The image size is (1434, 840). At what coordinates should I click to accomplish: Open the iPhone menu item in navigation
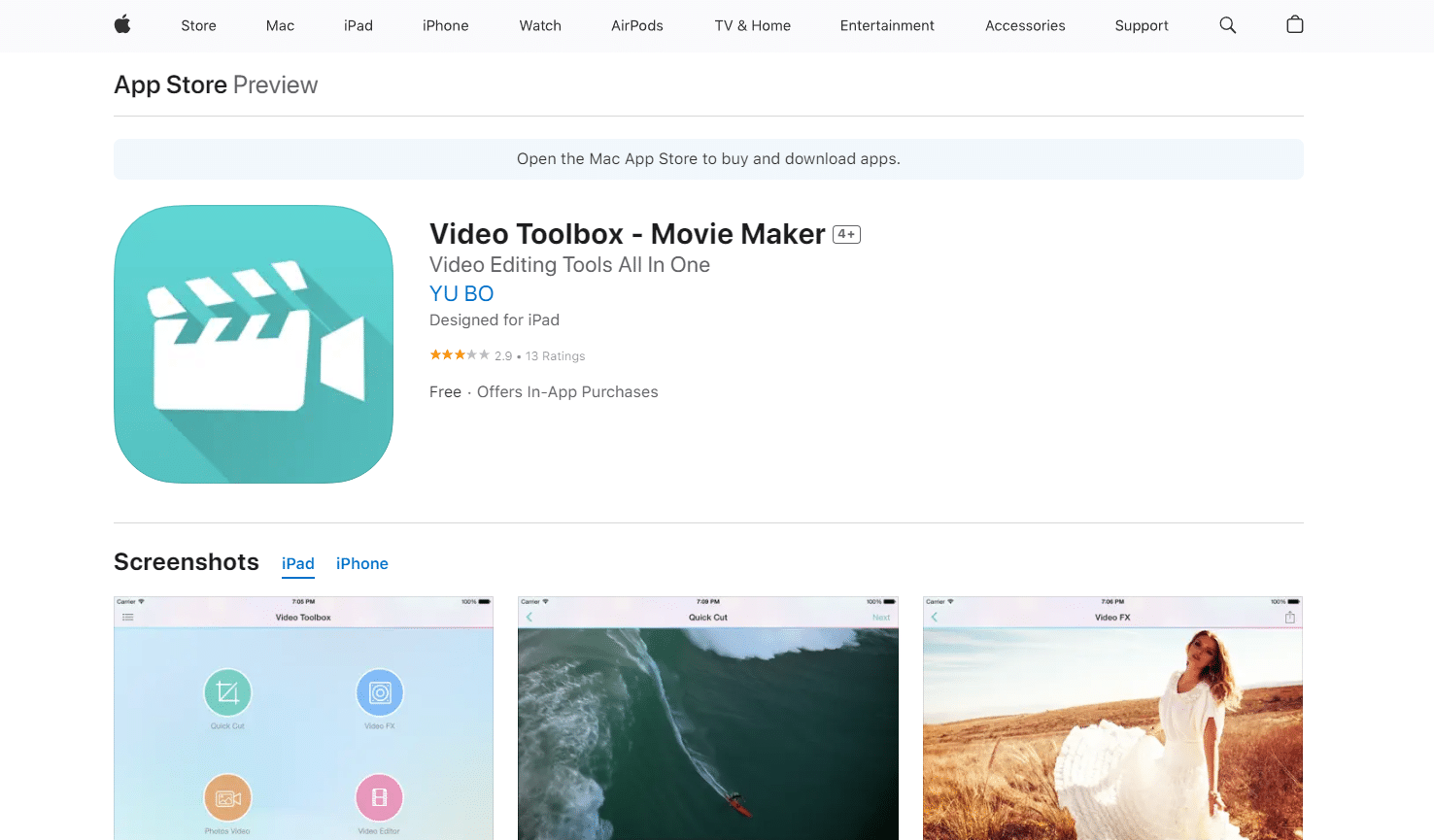446,25
